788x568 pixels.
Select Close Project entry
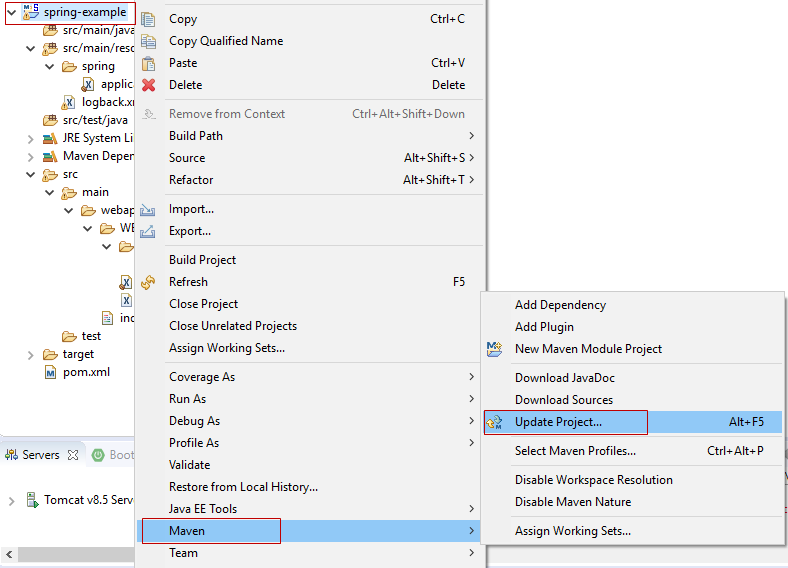coord(309,304)
